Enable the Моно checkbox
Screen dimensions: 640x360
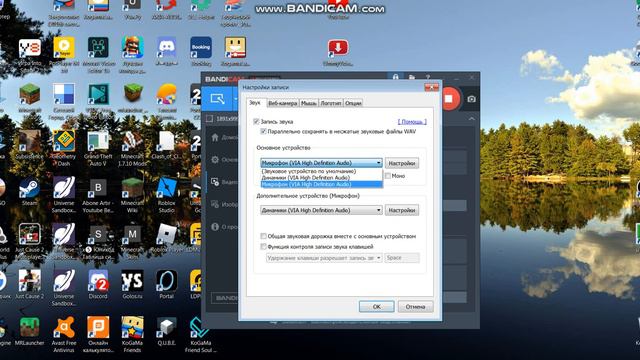(388, 176)
